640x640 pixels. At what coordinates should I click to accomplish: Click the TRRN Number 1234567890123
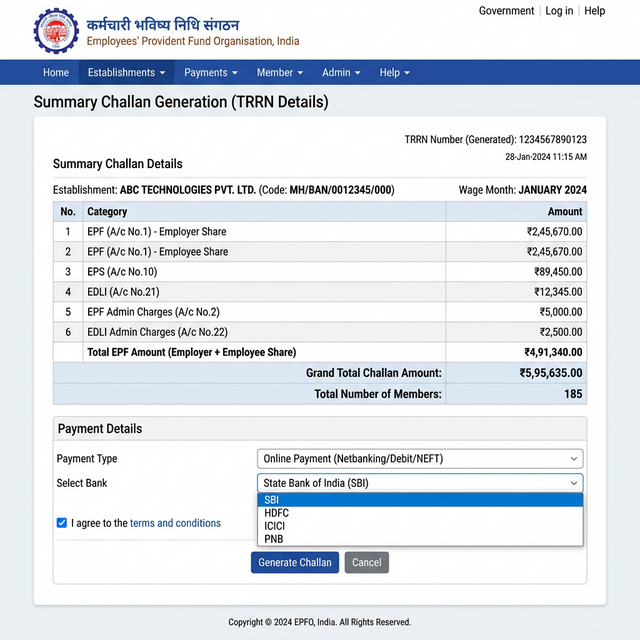(x=553, y=140)
